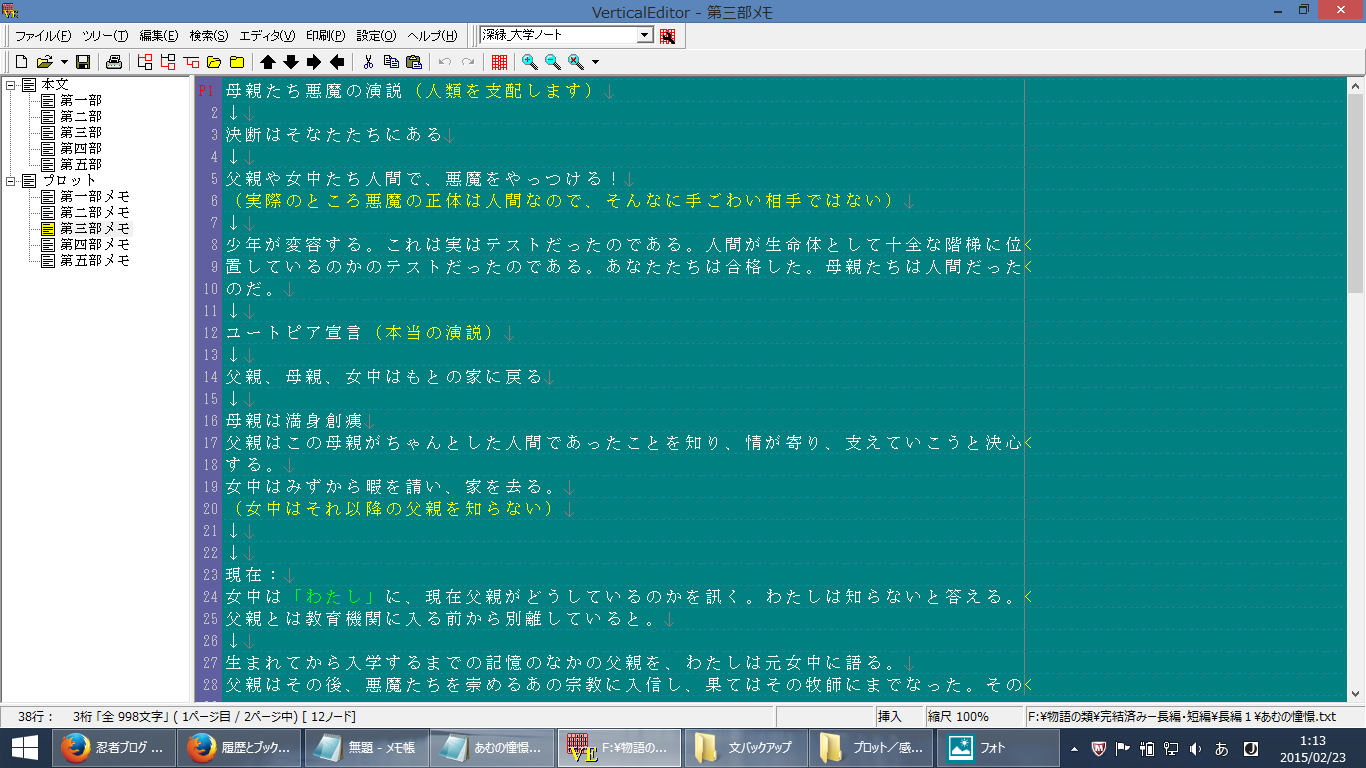
Task: Save the document with the floppy disk icon
Action: click(x=83, y=62)
